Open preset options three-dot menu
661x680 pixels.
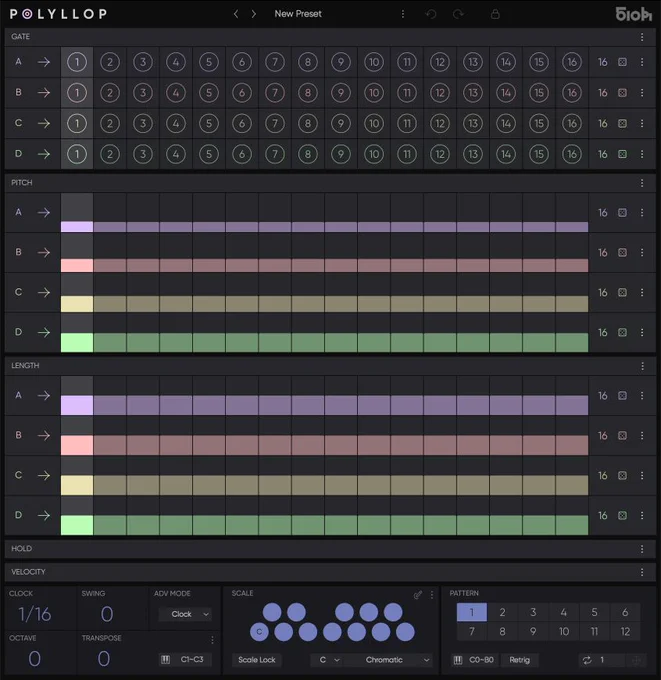point(403,14)
